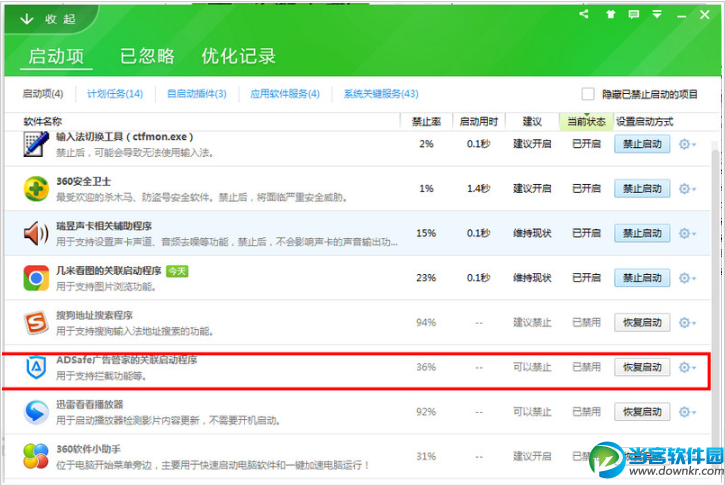Click 建议禁止 suggestion for 搜狗
This screenshot has height=485, width=725.
(532, 322)
